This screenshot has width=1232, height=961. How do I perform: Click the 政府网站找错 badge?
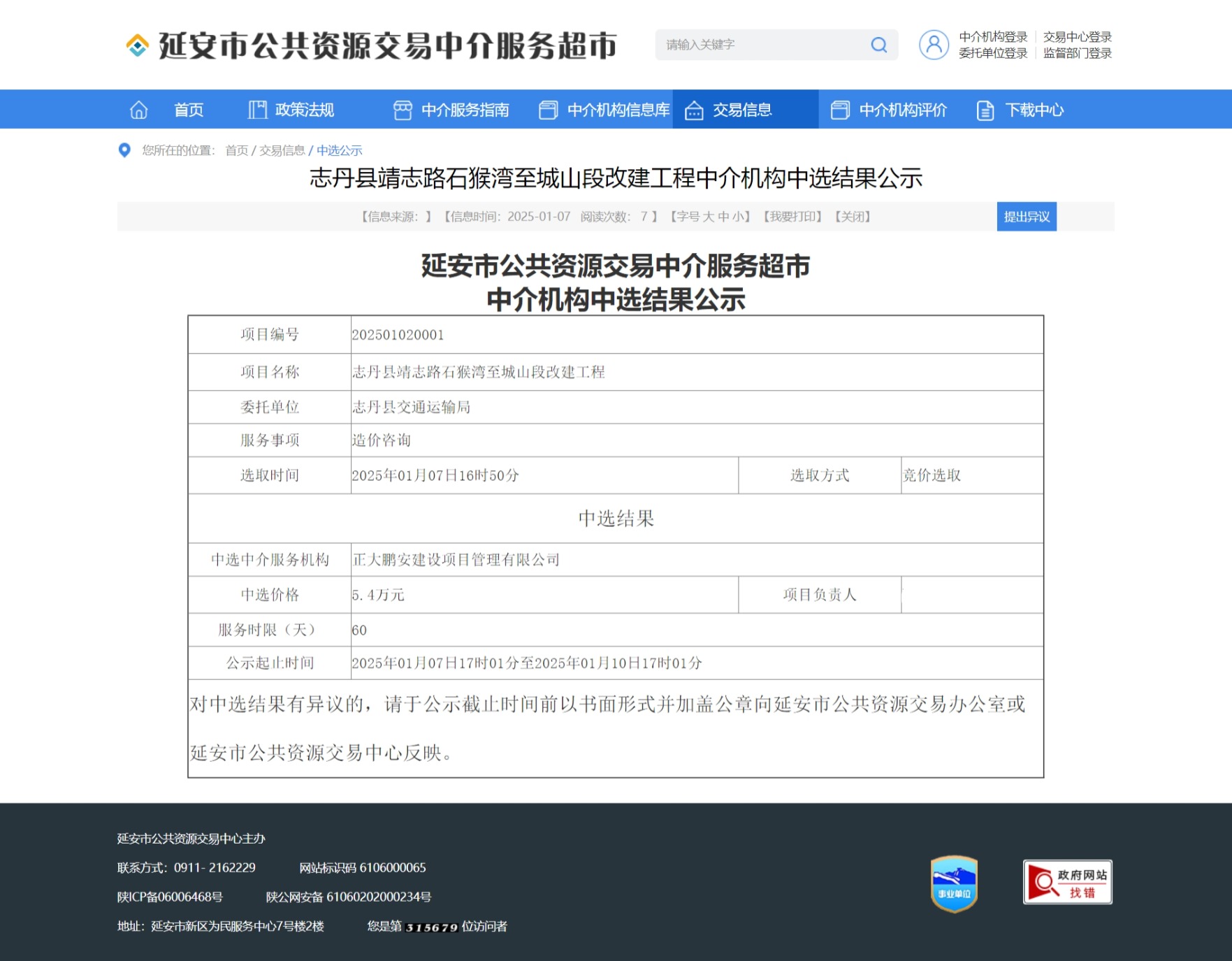point(1067,882)
